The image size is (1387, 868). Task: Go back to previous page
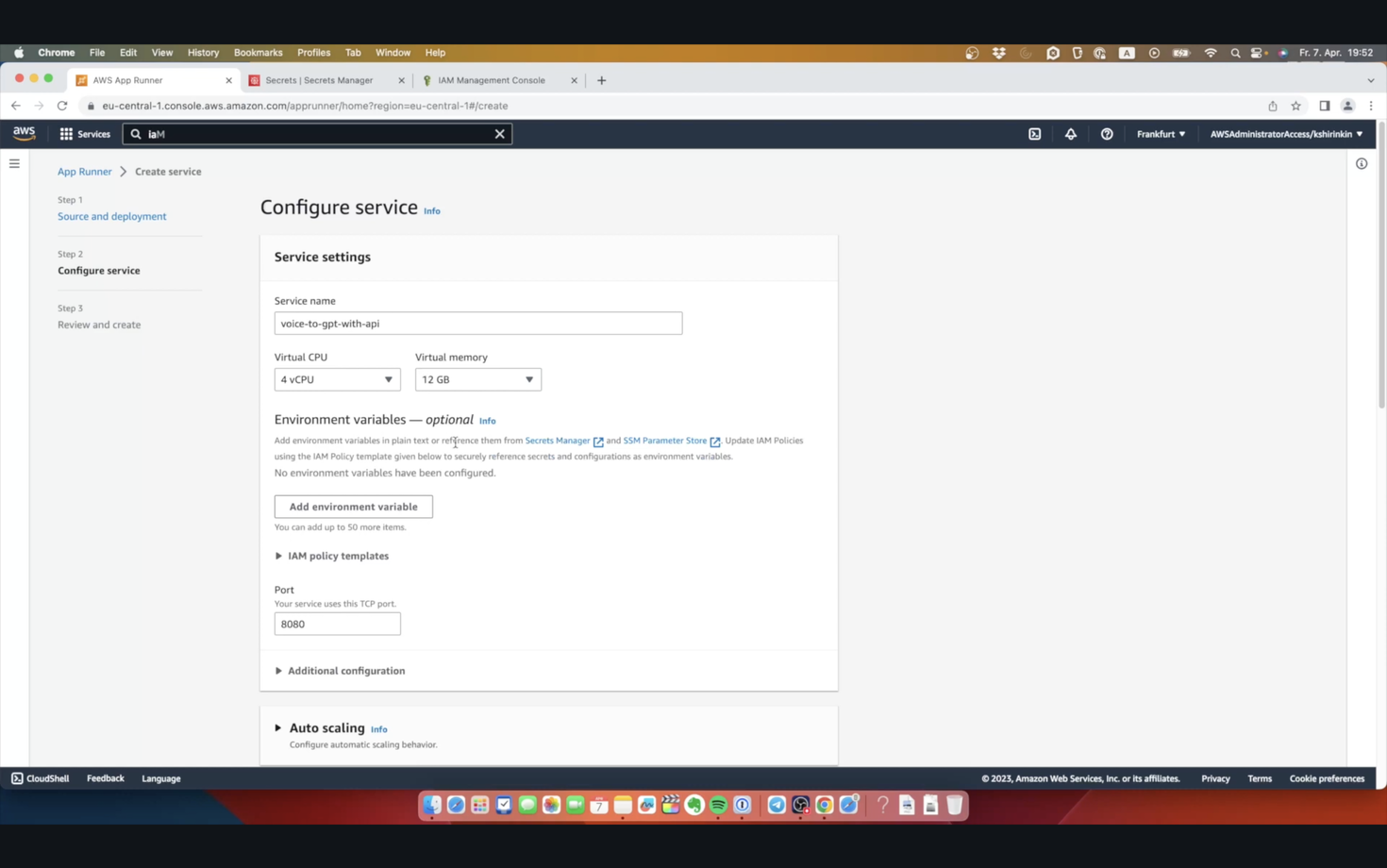pos(16,106)
